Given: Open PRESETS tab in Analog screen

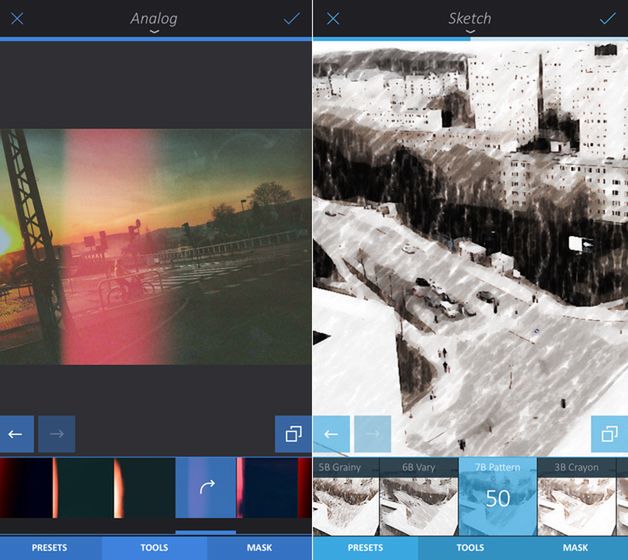Looking at the screenshot, I should [50, 548].
